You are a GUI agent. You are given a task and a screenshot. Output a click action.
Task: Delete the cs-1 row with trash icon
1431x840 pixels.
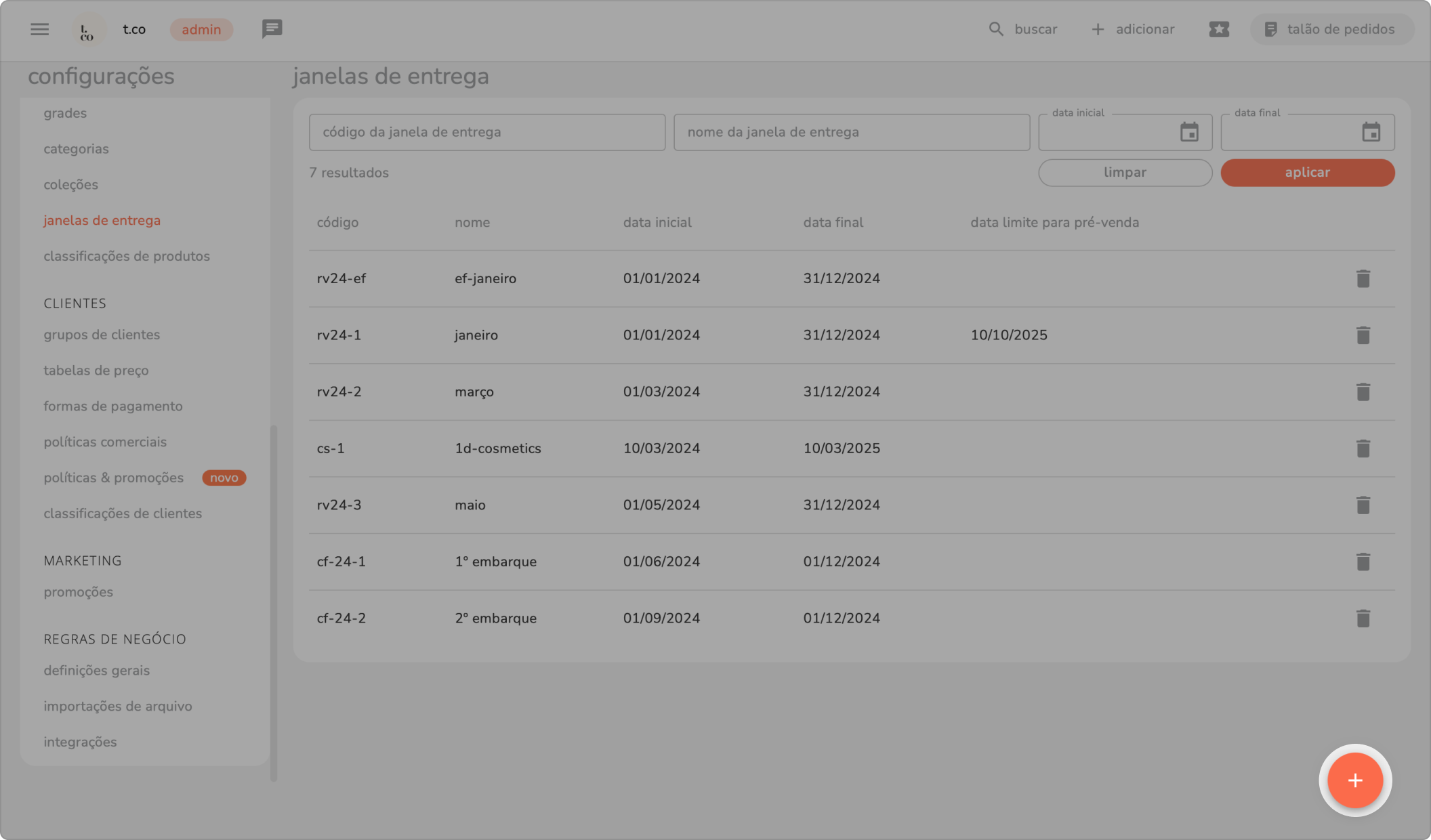pyautogui.click(x=1363, y=448)
